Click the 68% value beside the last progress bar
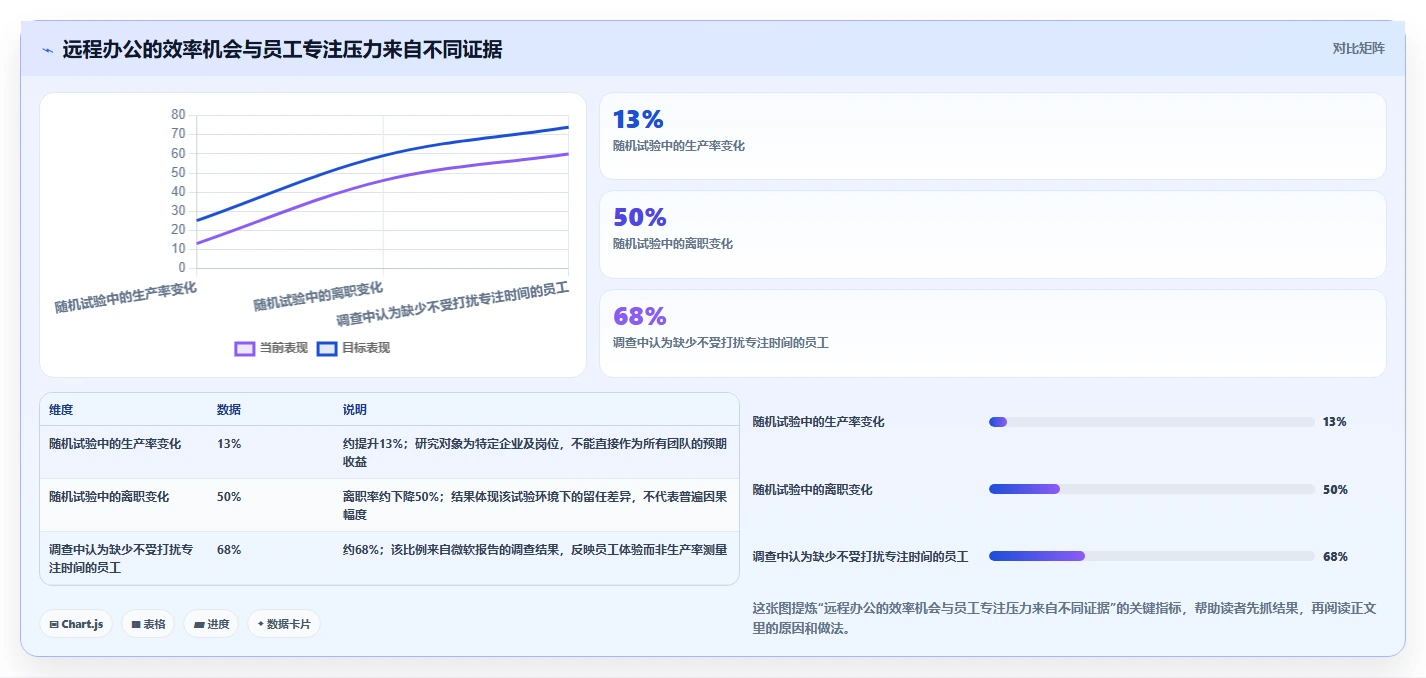 pyautogui.click(x=1335, y=556)
